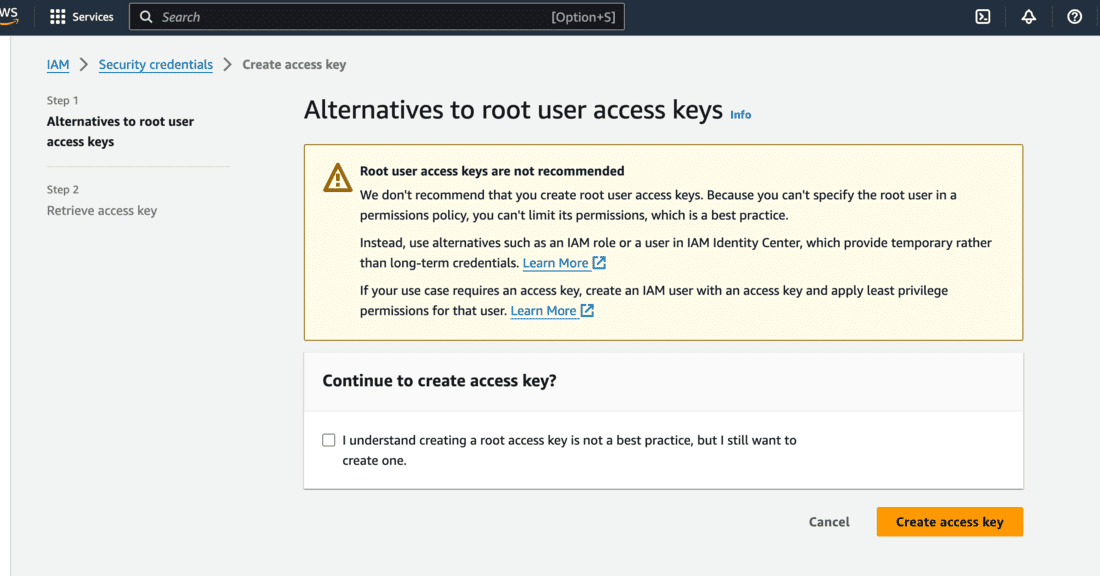Select Step 1 Alternatives to root user access keys

click(x=120, y=132)
